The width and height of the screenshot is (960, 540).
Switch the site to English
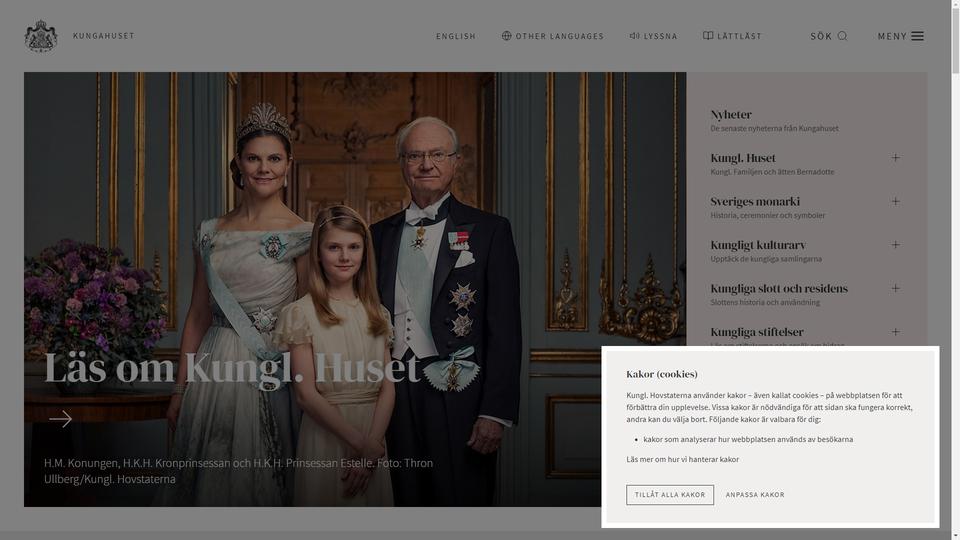[456, 36]
